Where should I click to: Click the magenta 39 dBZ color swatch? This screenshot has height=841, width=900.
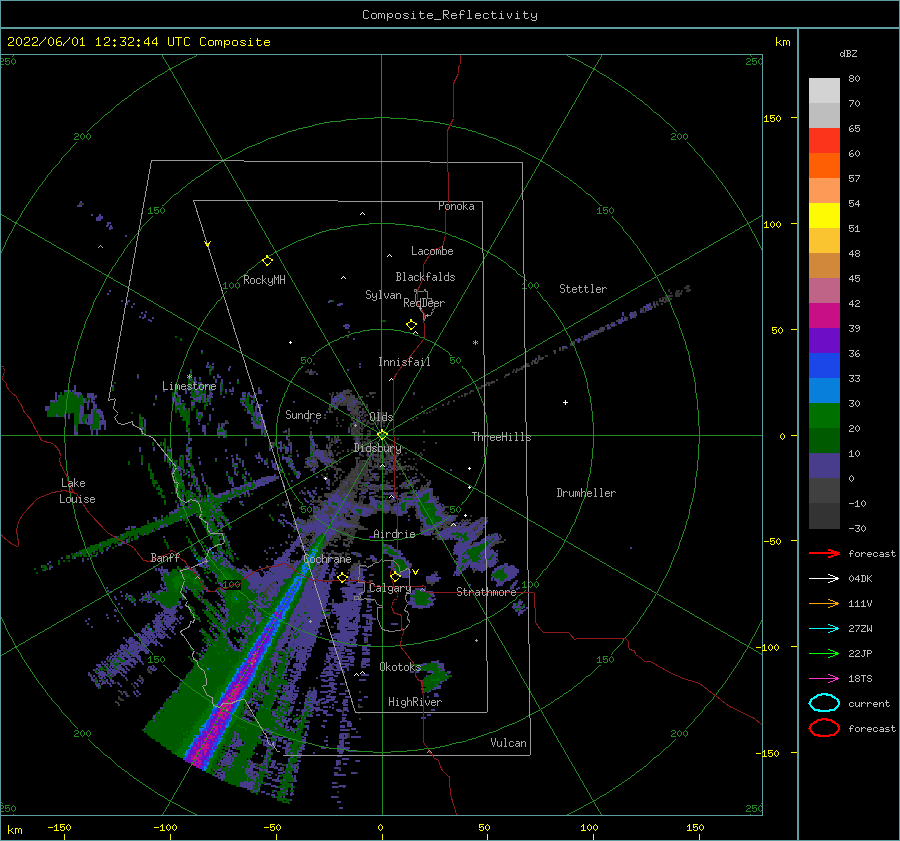824,315
